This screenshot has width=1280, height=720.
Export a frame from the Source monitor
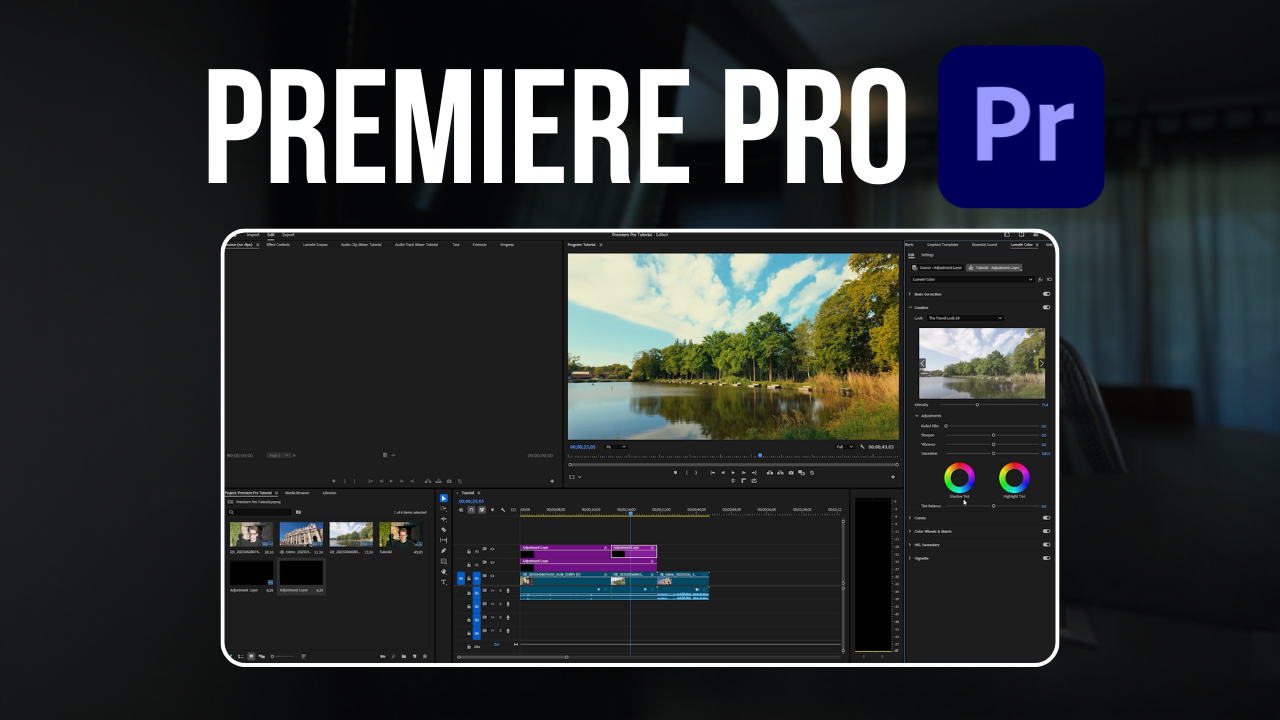coord(449,481)
